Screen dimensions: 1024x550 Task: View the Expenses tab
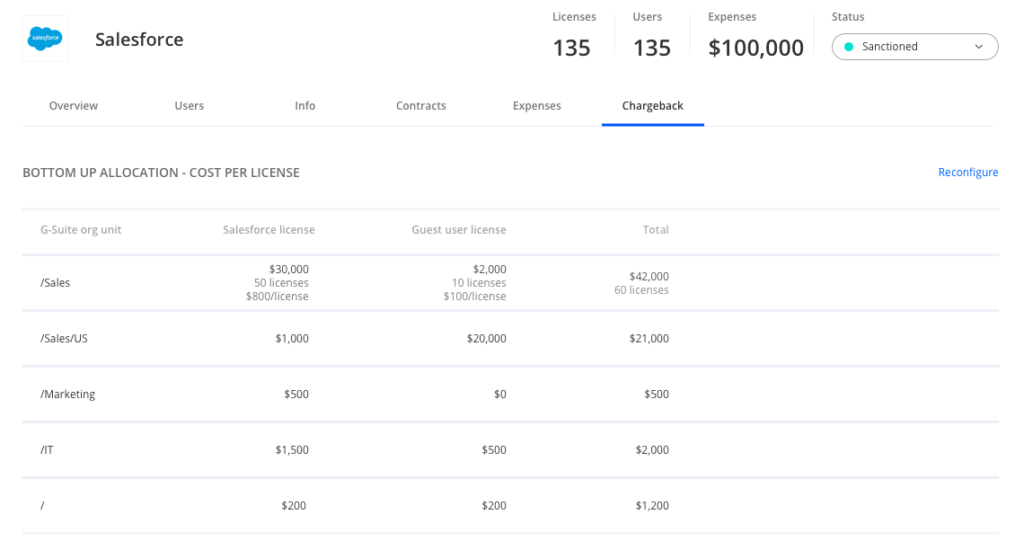536,106
